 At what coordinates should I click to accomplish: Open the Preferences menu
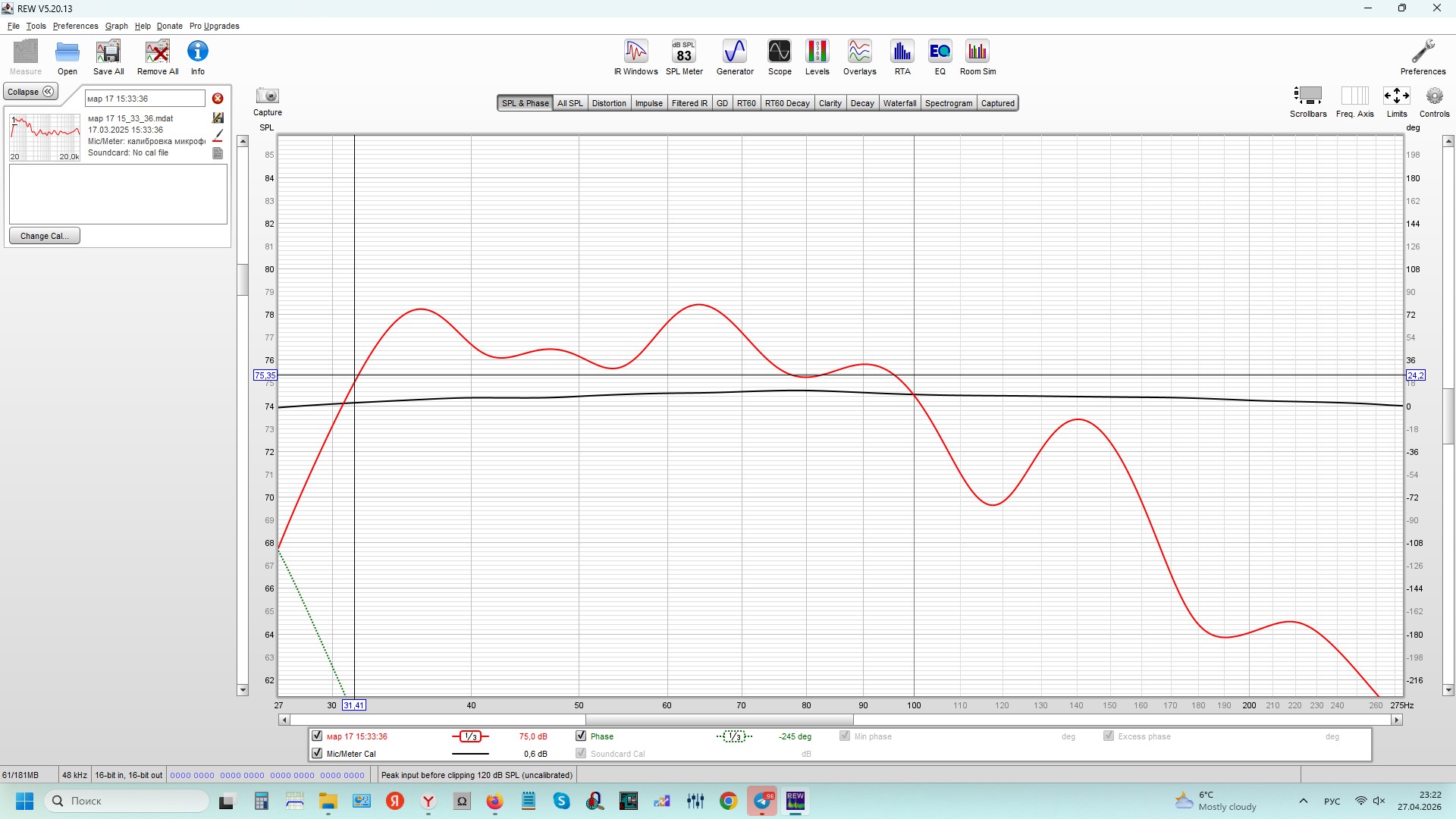point(75,26)
